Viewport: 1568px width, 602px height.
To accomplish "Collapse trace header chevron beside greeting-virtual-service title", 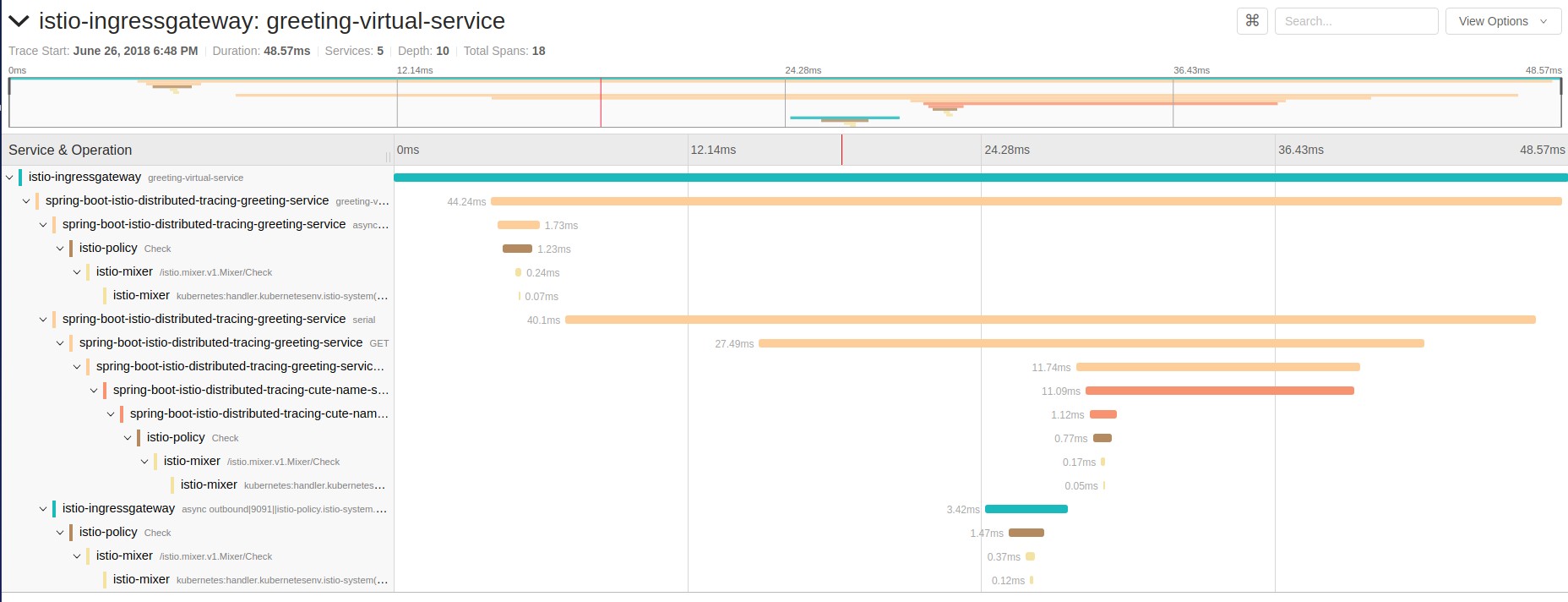I will point(19,21).
